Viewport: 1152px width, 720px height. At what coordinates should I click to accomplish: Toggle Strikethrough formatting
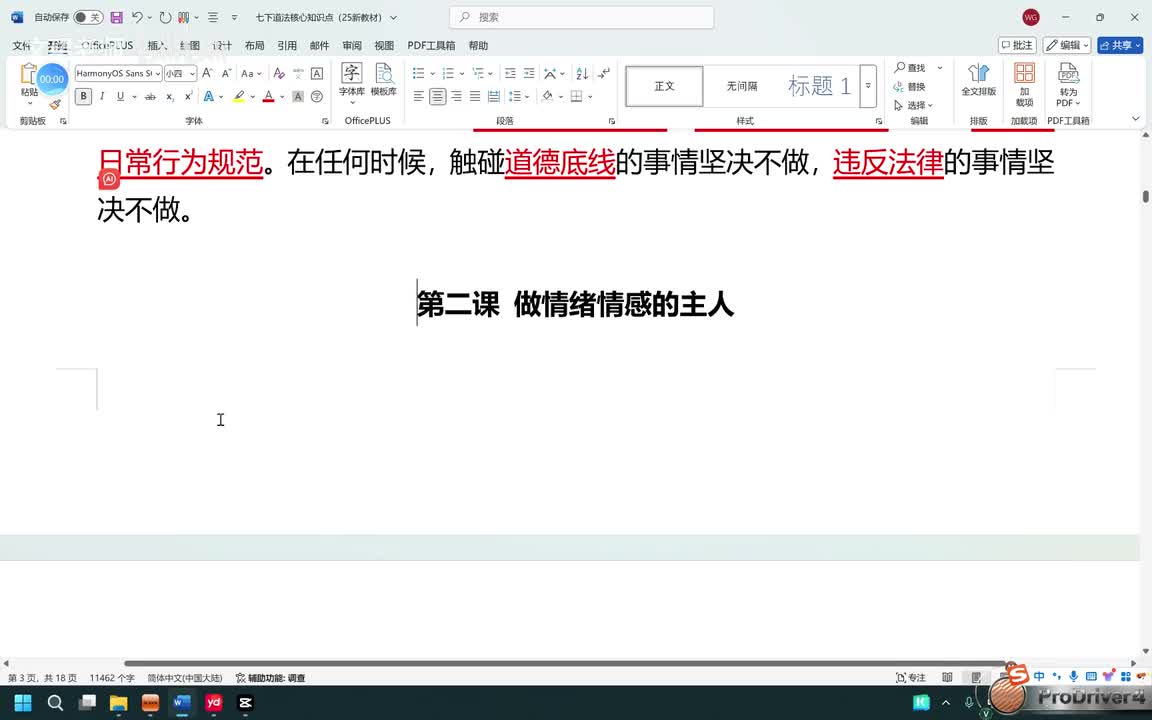(x=150, y=96)
